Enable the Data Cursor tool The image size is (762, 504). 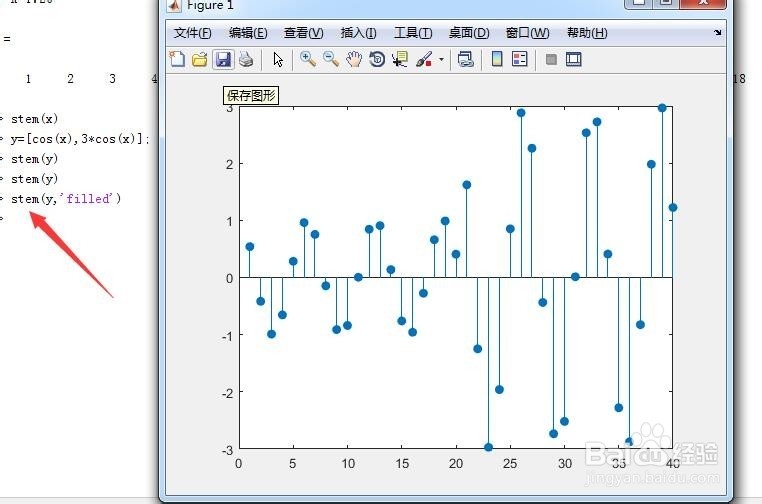coord(400,59)
